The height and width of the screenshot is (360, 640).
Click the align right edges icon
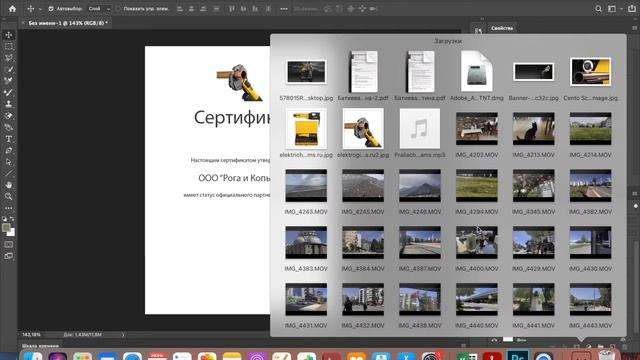pos(203,9)
